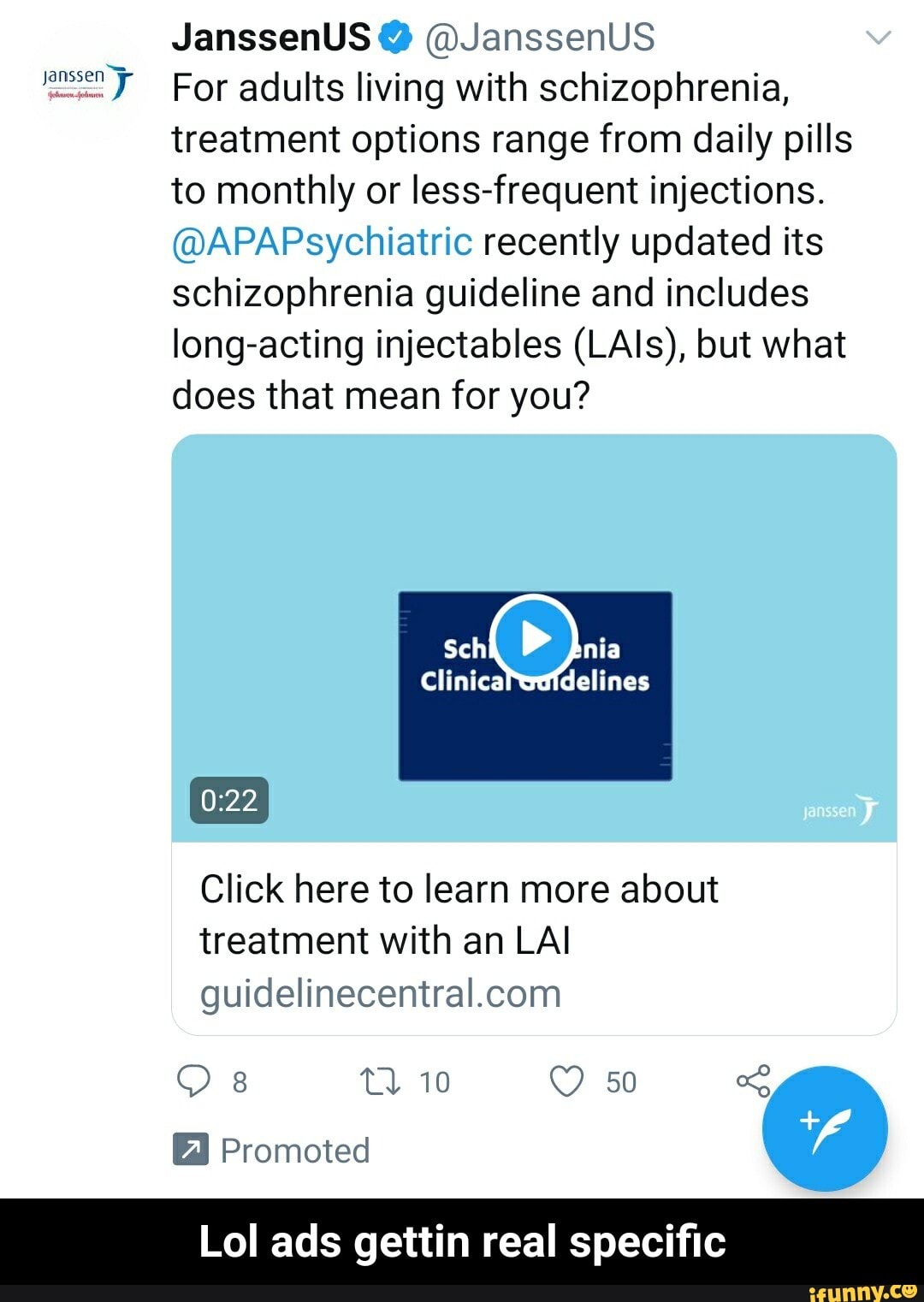The height and width of the screenshot is (1302, 924).
Task: Tap the share icon under the tweet
Action: (753, 1081)
